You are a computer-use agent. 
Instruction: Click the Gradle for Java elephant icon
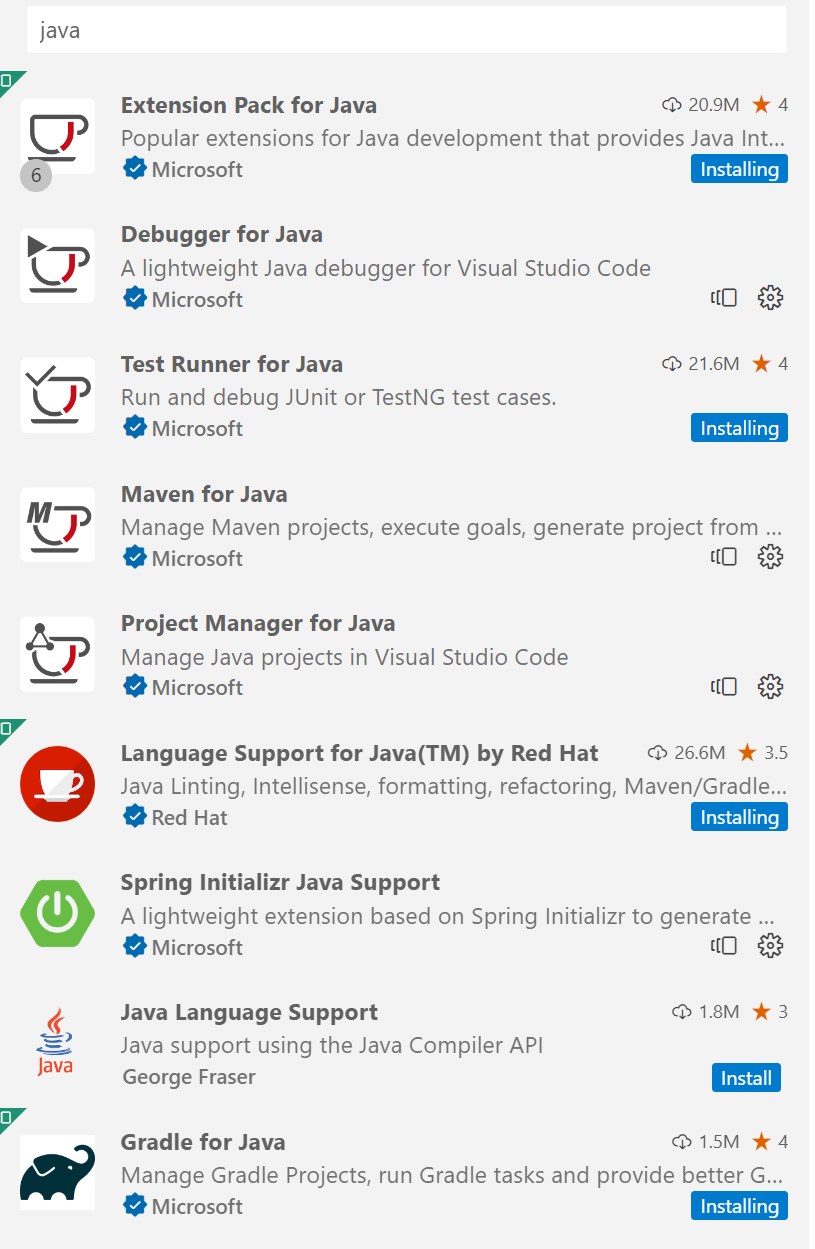58,1172
